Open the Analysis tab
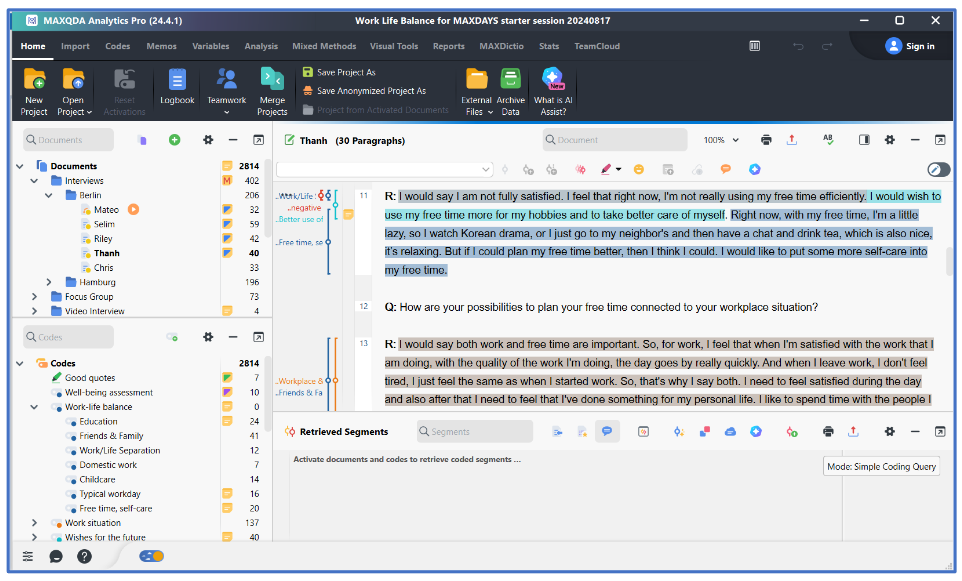This screenshot has width=962, height=581. (x=261, y=46)
